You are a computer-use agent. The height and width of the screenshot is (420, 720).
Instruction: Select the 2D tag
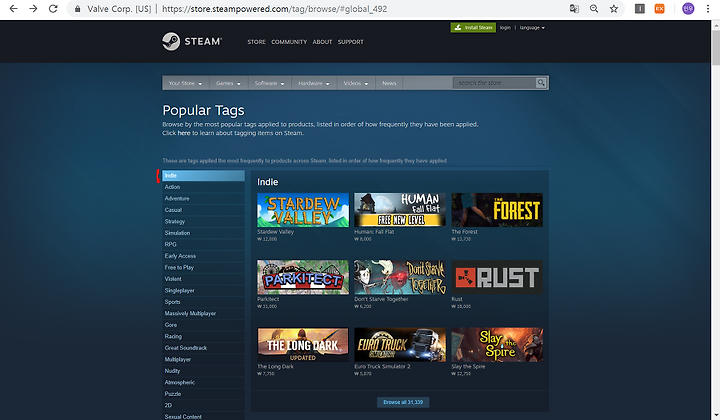click(x=203, y=405)
